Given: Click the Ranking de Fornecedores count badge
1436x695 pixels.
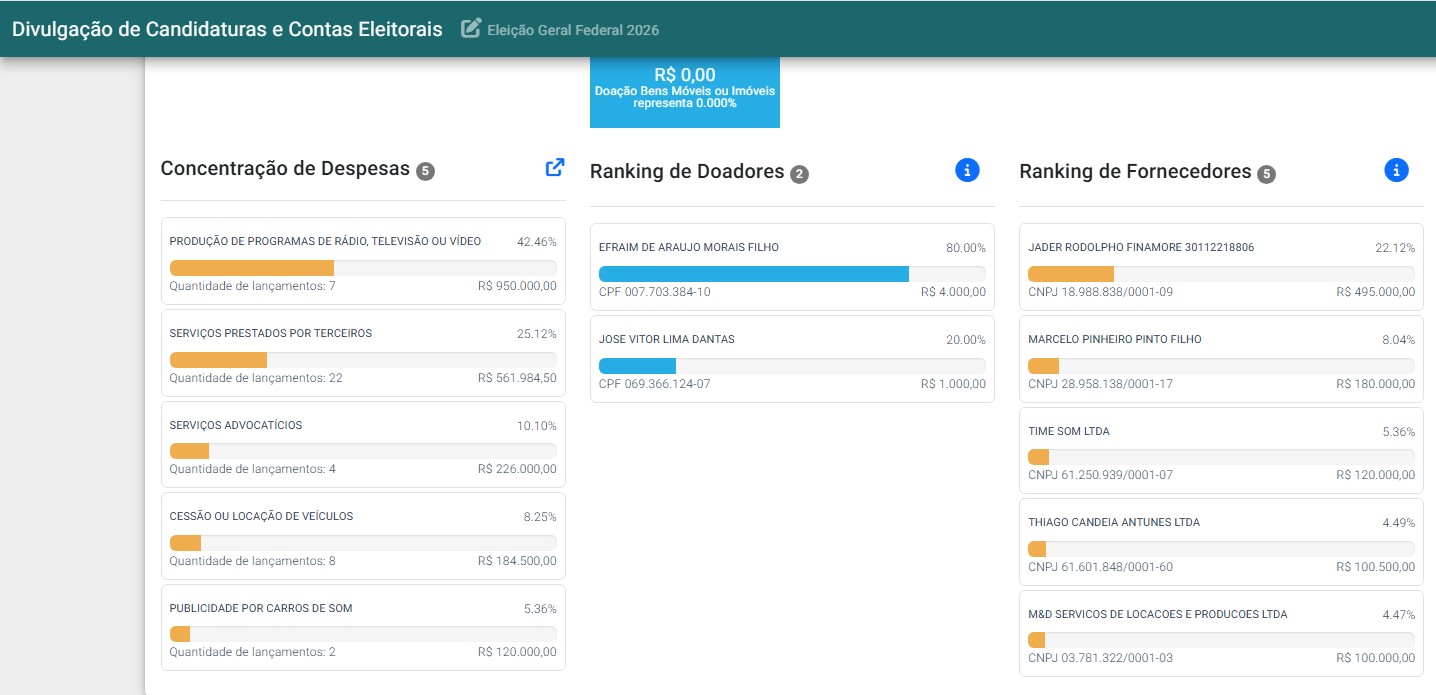Looking at the screenshot, I should coord(1266,174).
